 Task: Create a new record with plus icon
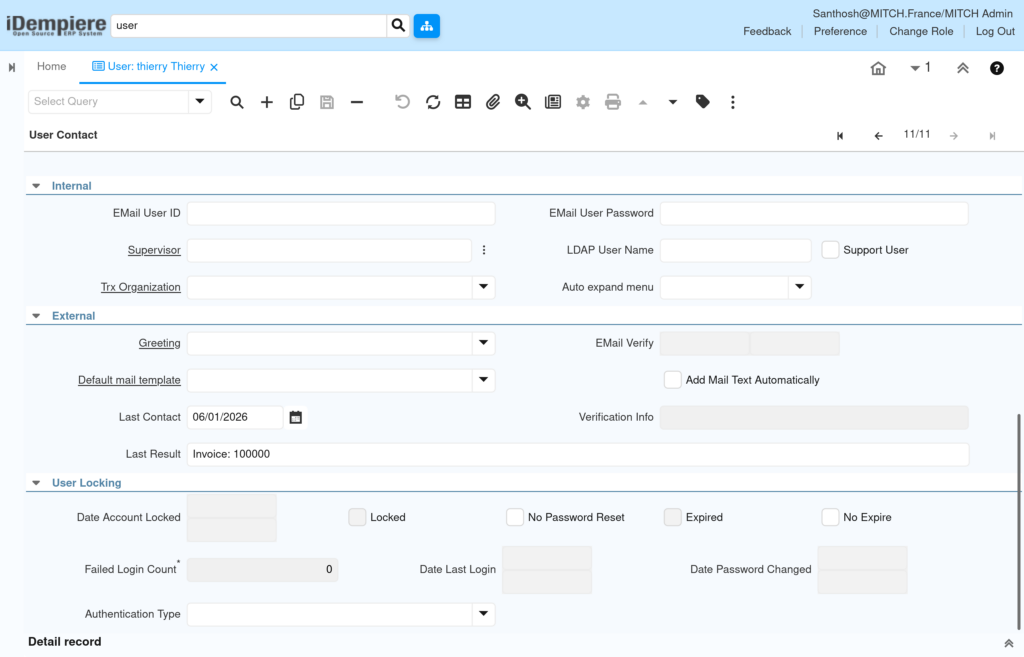266,102
